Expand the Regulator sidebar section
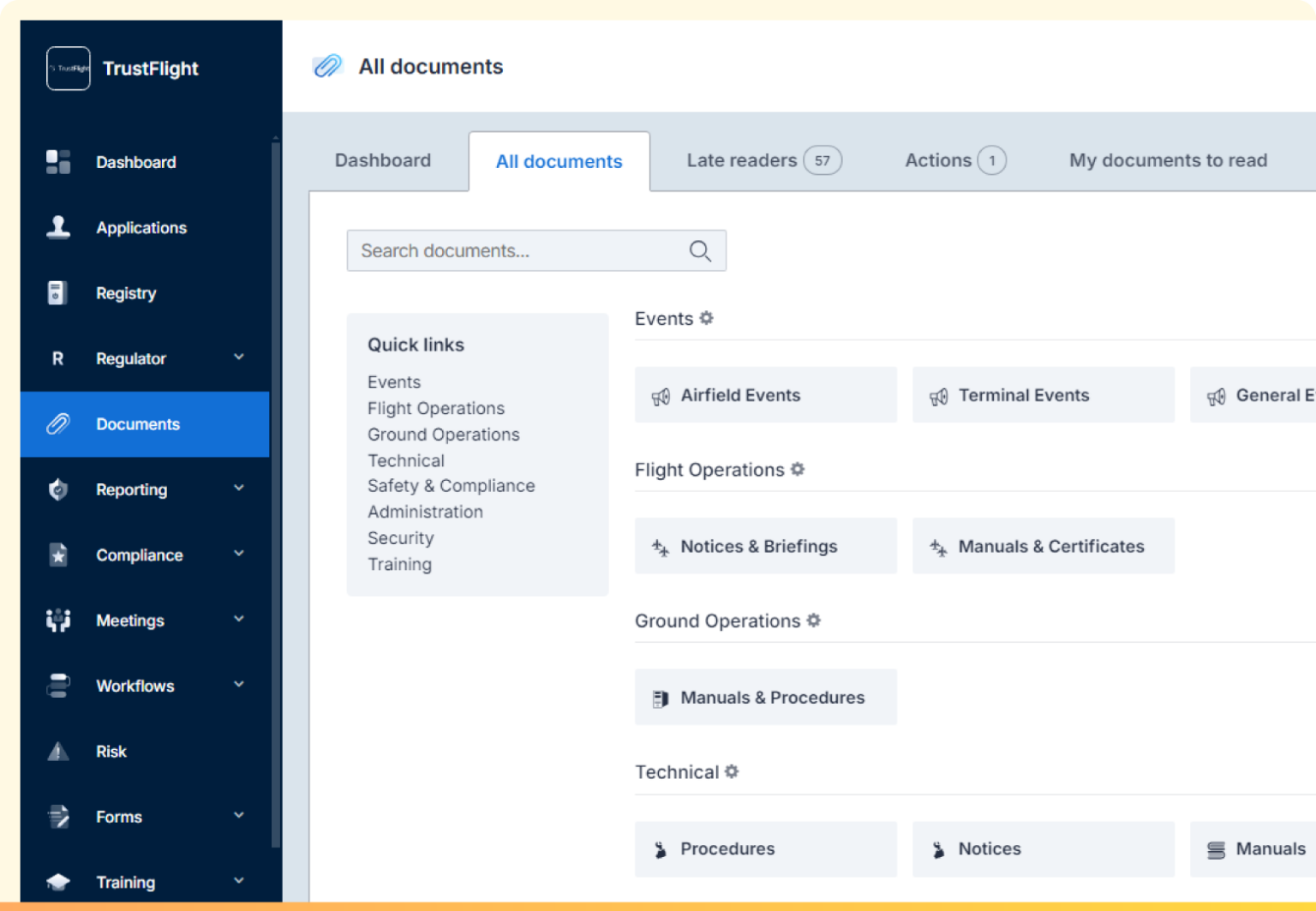Viewport: 1316px width, 911px height. (x=239, y=358)
